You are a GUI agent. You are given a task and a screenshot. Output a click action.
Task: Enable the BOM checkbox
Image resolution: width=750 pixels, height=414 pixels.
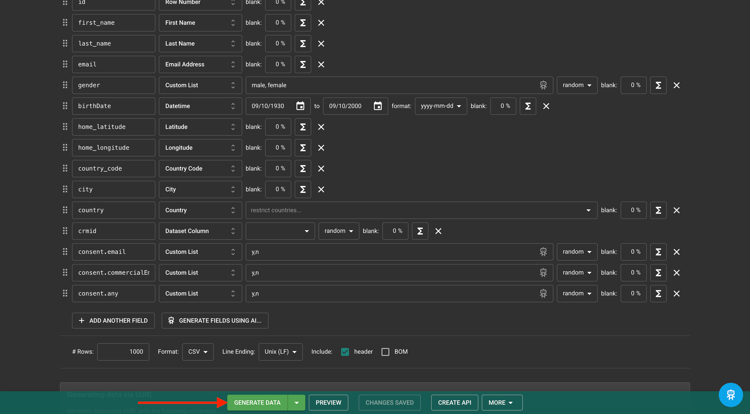(385, 352)
